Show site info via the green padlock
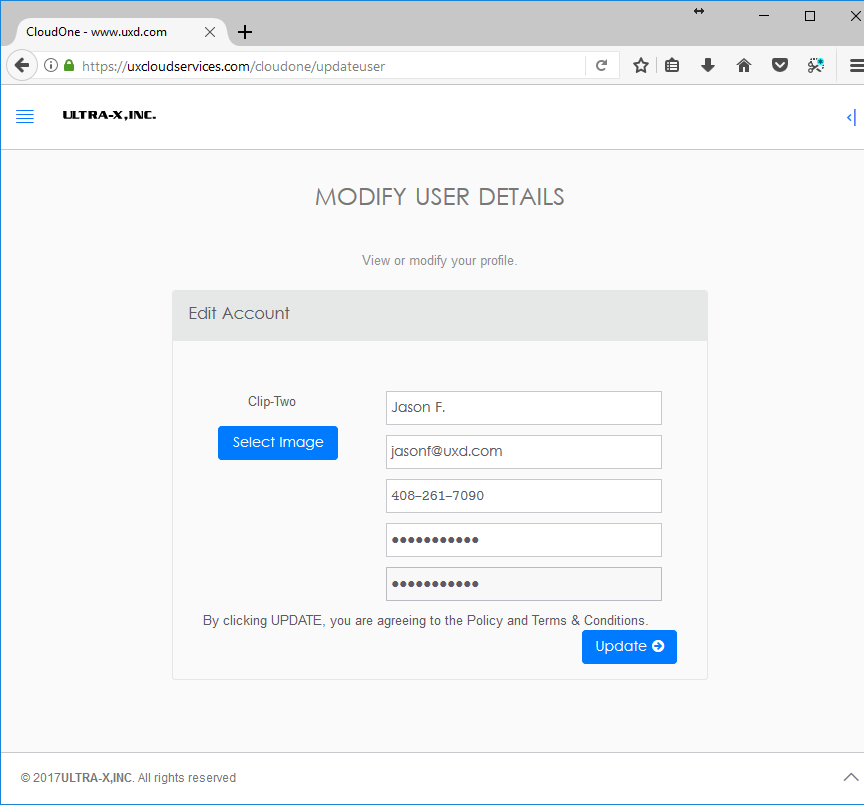 (x=69, y=66)
